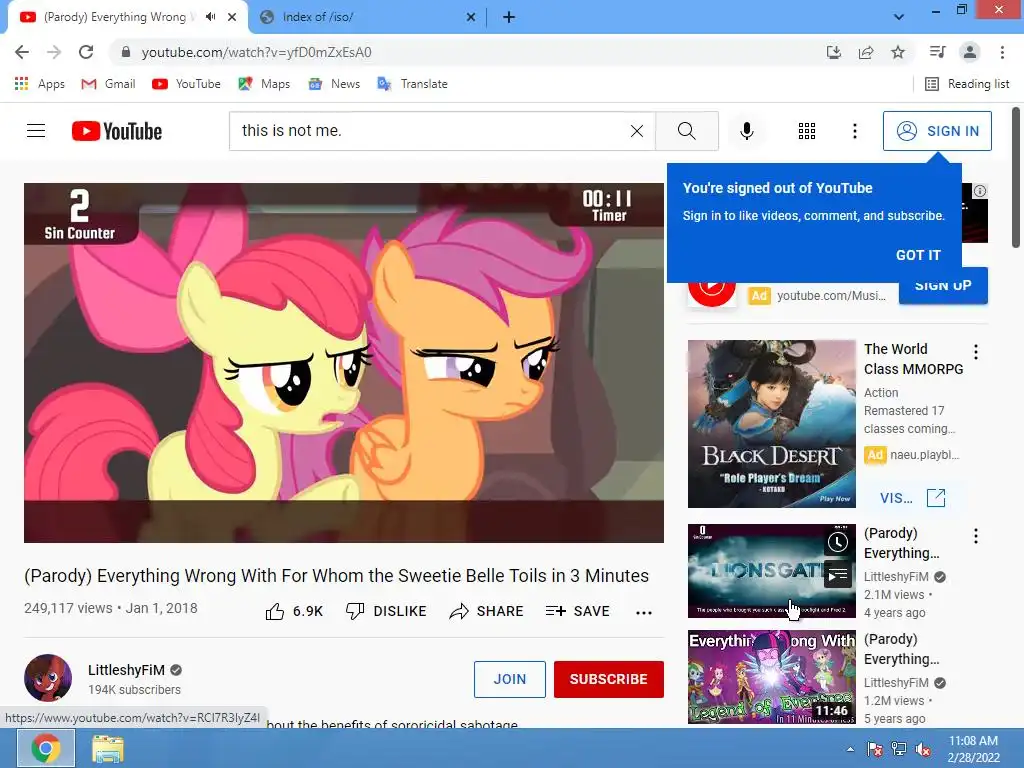Image resolution: width=1024 pixels, height=768 pixels.
Task: Open Gmail bookmark
Action: click(108, 84)
